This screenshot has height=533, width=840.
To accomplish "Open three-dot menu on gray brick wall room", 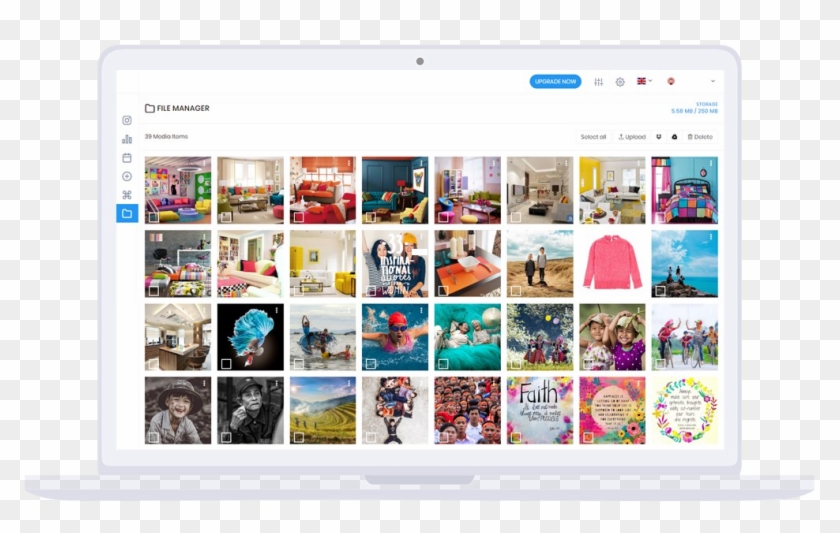I will 204,237.
